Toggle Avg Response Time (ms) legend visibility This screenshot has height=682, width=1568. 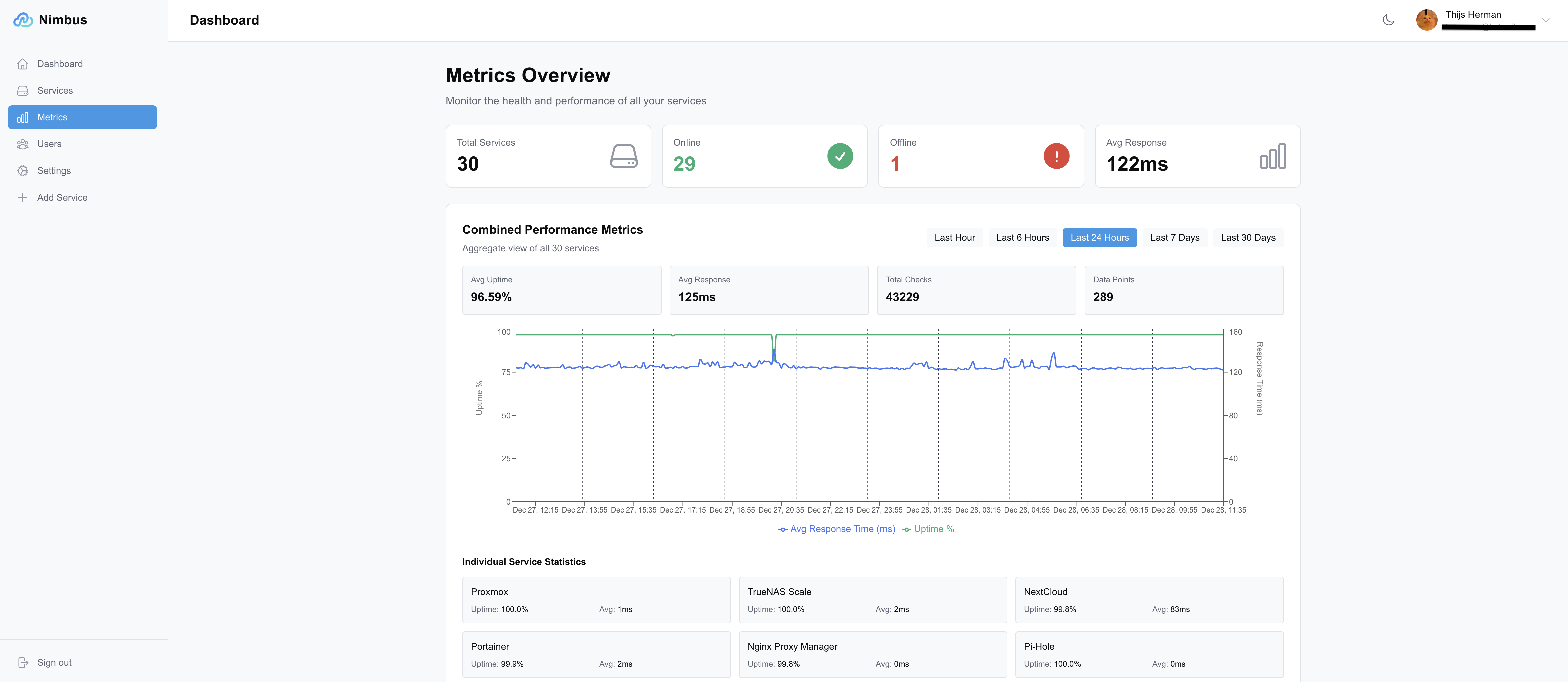(x=837, y=529)
